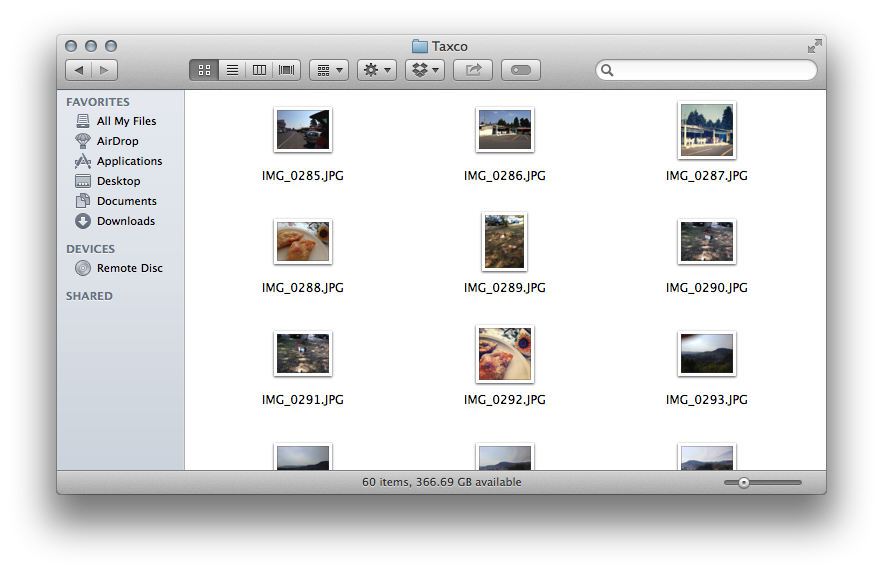Click the Taxco folder title icon

point(420,46)
